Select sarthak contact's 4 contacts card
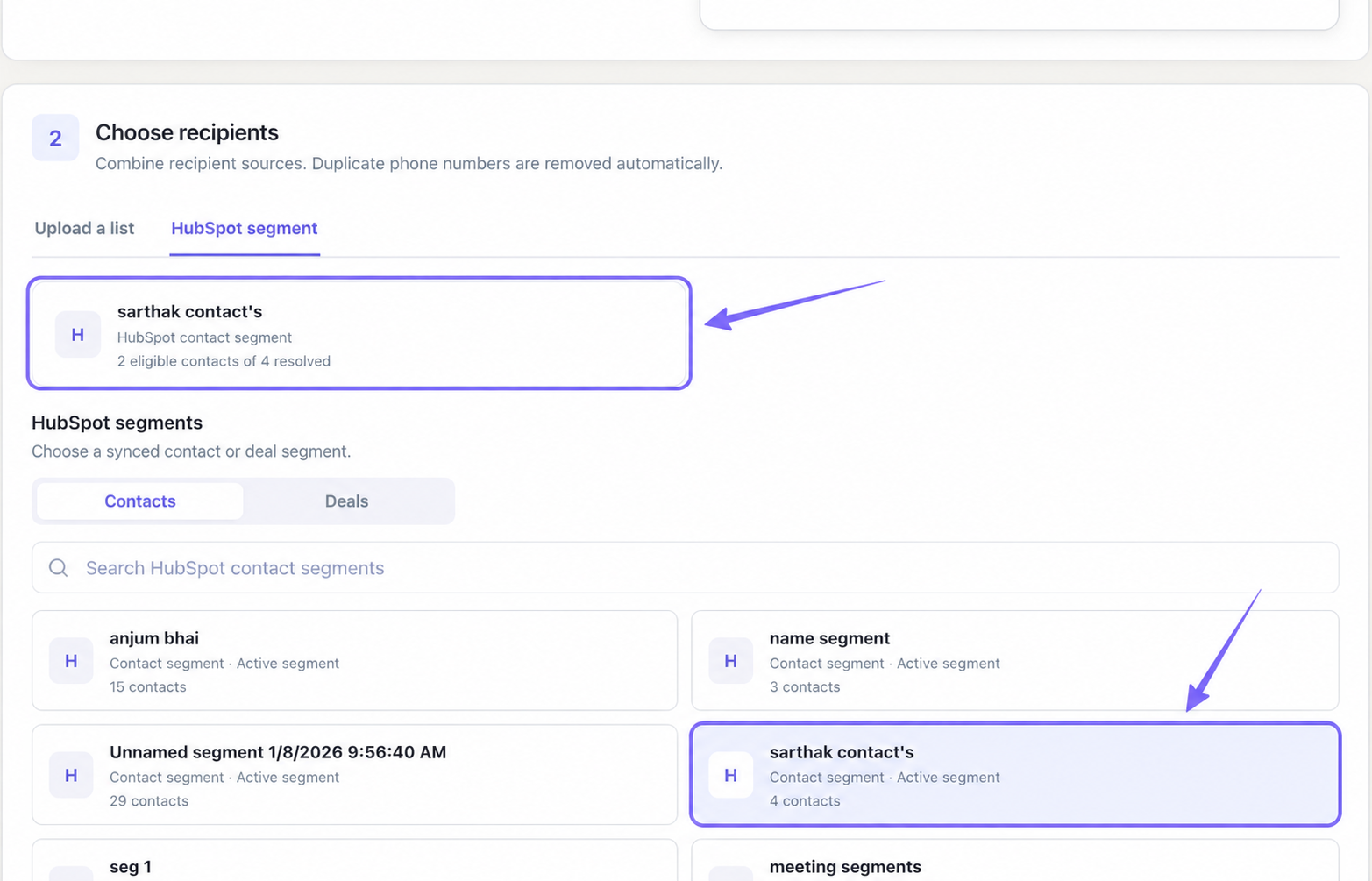The image size is (1372, 881). point(1015,775)
